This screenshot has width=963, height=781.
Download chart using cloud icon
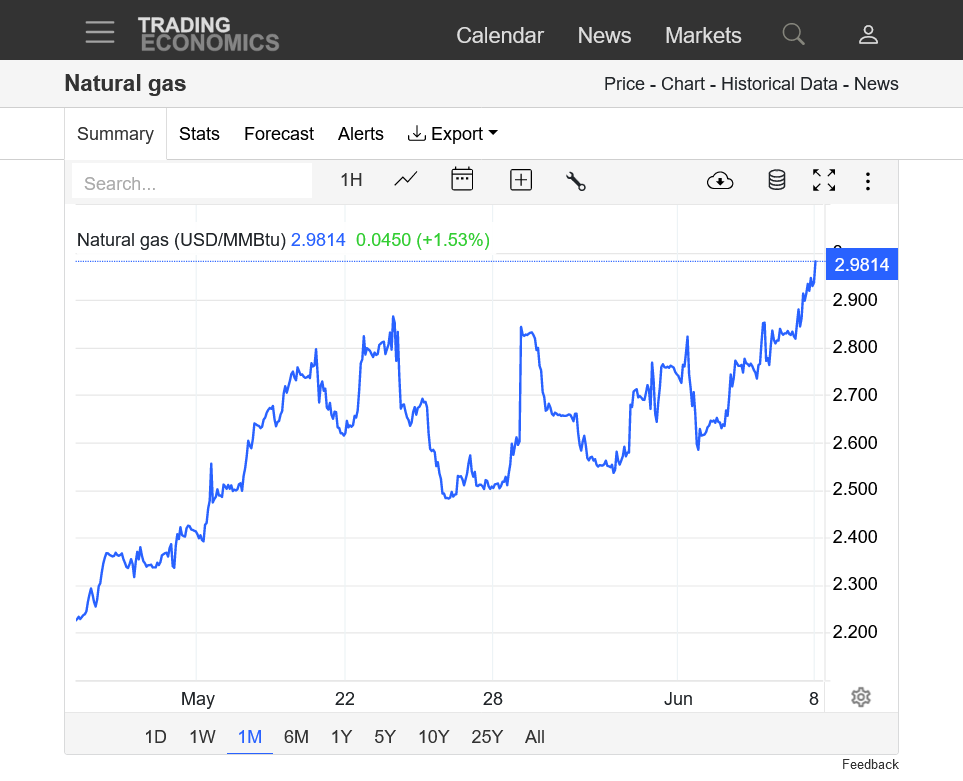click(x=720, y=181)
